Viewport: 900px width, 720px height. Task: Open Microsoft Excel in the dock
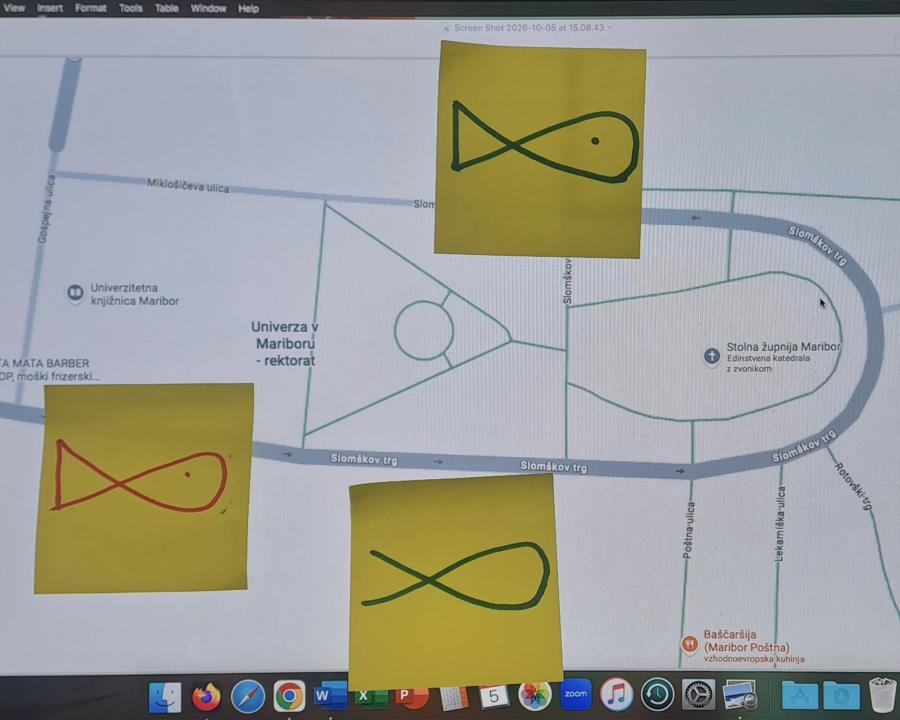(x=370, y=696)
